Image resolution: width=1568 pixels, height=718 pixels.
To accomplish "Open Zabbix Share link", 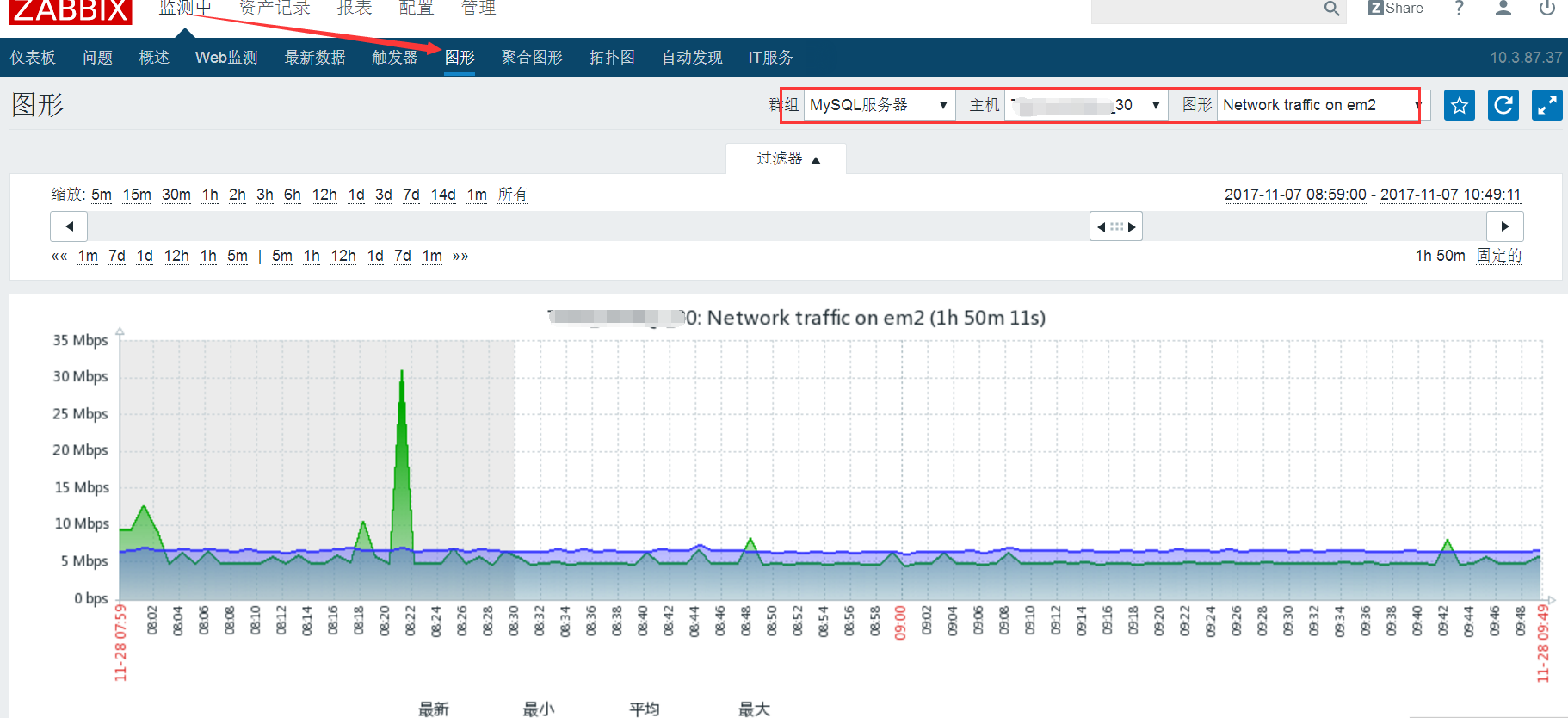I will [x=1396, y=8].
